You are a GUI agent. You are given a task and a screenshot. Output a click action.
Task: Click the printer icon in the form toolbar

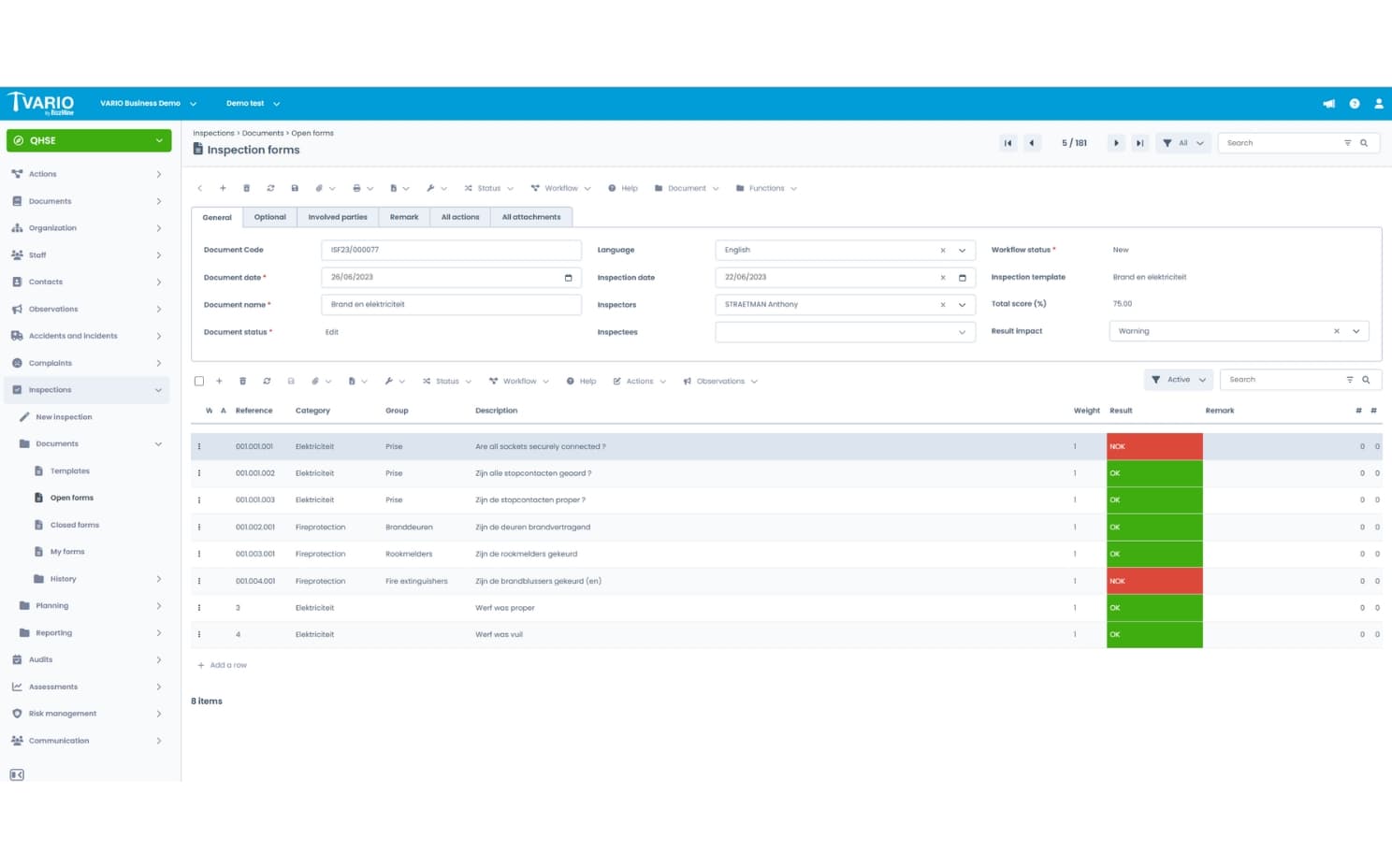pyautogui.click(x=356, y=189)
